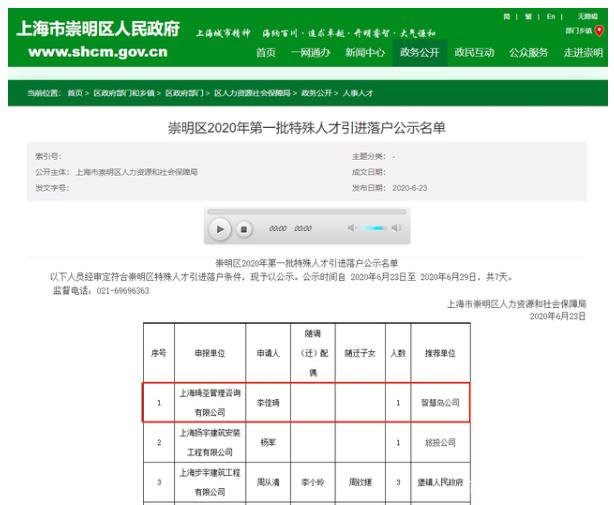Click 上海扬宇建筑安装工程有限公司 cell
The height and width of the screenshot is (505, 614).
210,442
